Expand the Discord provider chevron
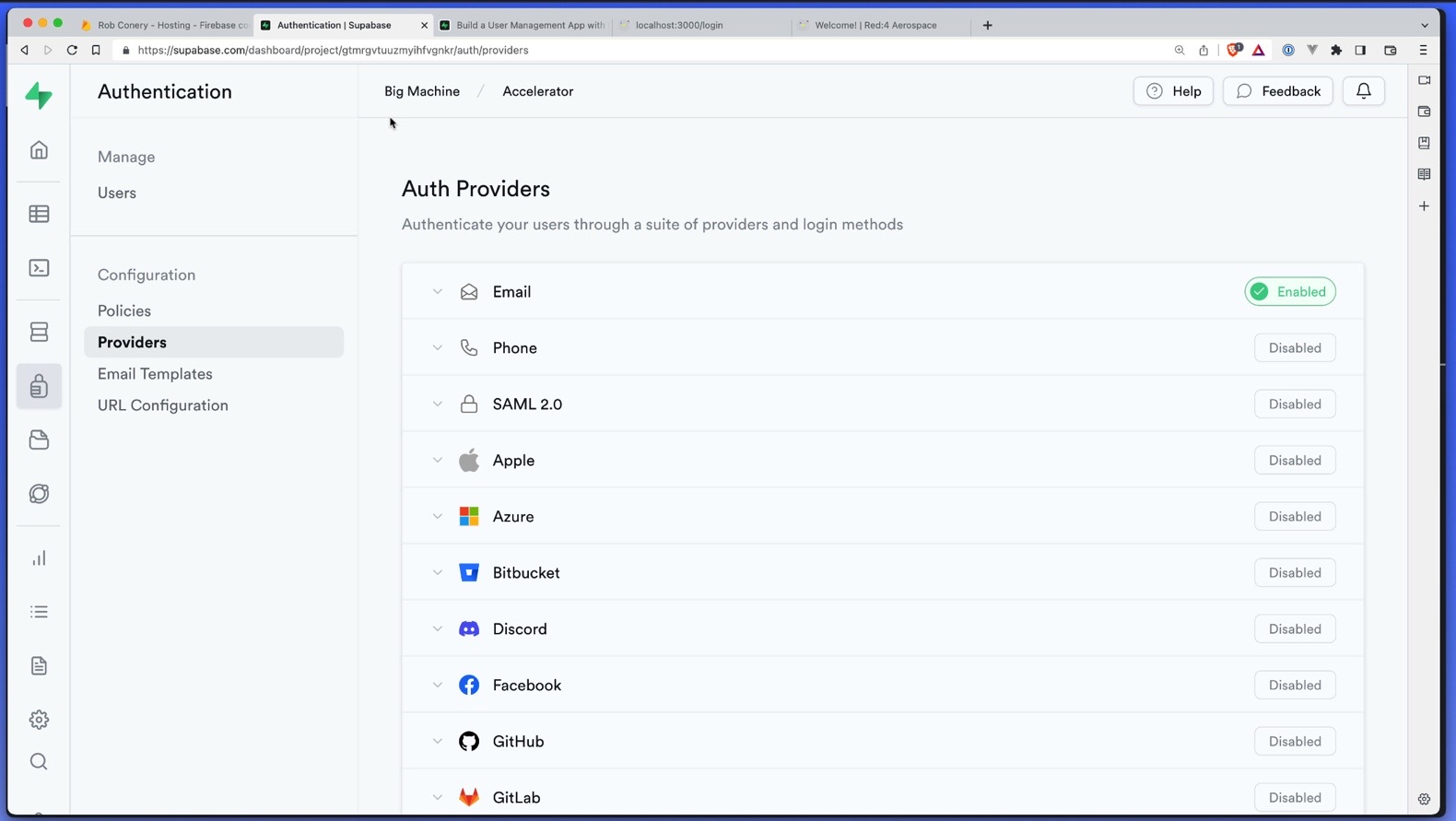This screenshot has height=821, width=1456. [438, 629]
